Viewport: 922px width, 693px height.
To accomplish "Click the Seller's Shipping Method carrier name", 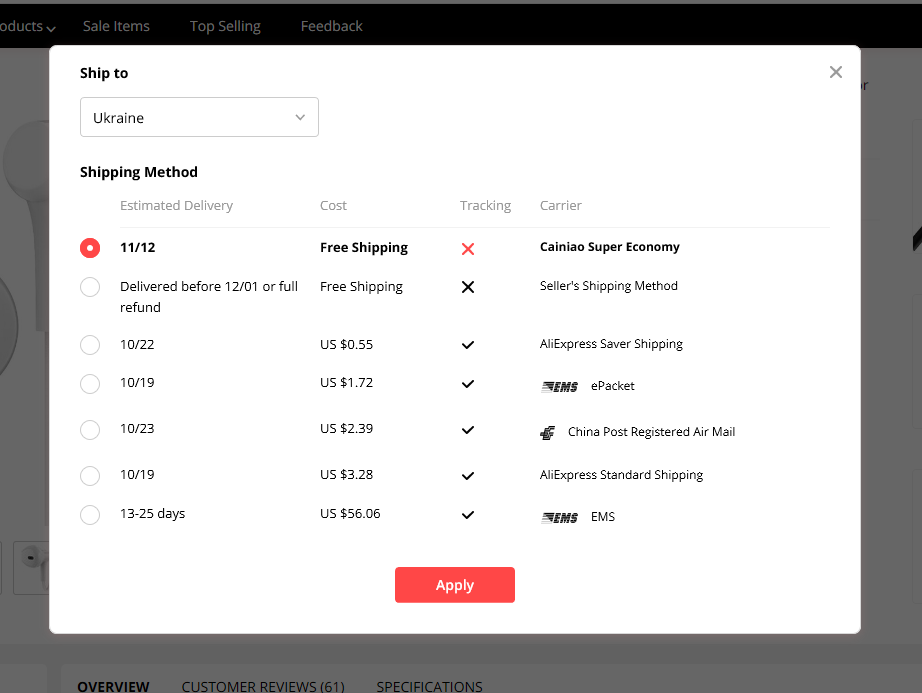I will (609, 286).
